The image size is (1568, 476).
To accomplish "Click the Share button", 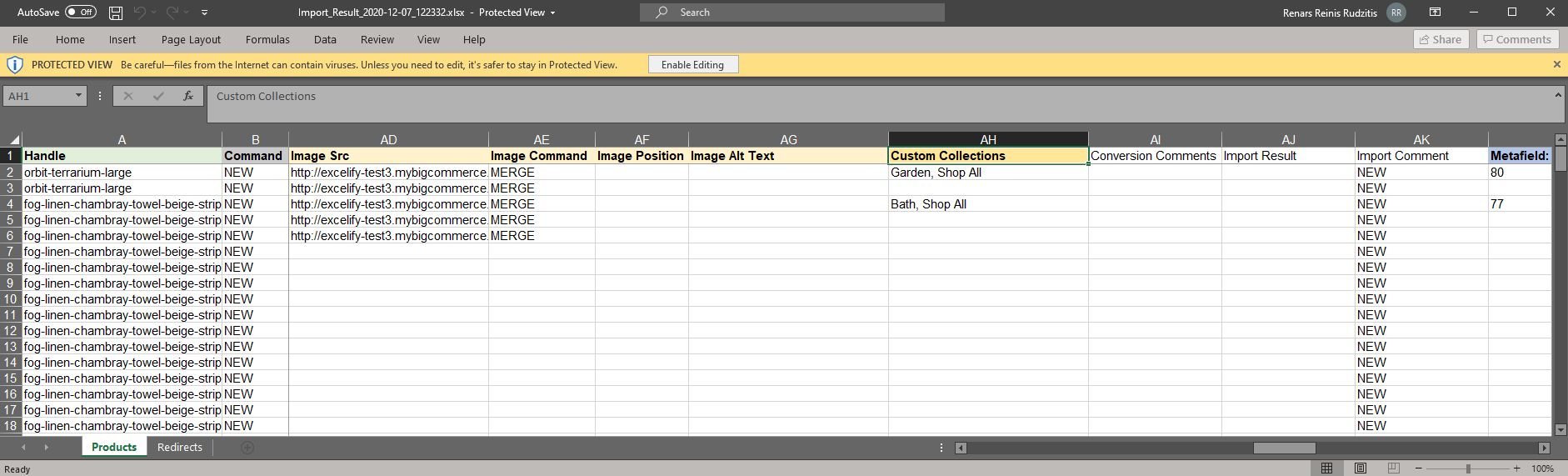I will [1441, 39].
